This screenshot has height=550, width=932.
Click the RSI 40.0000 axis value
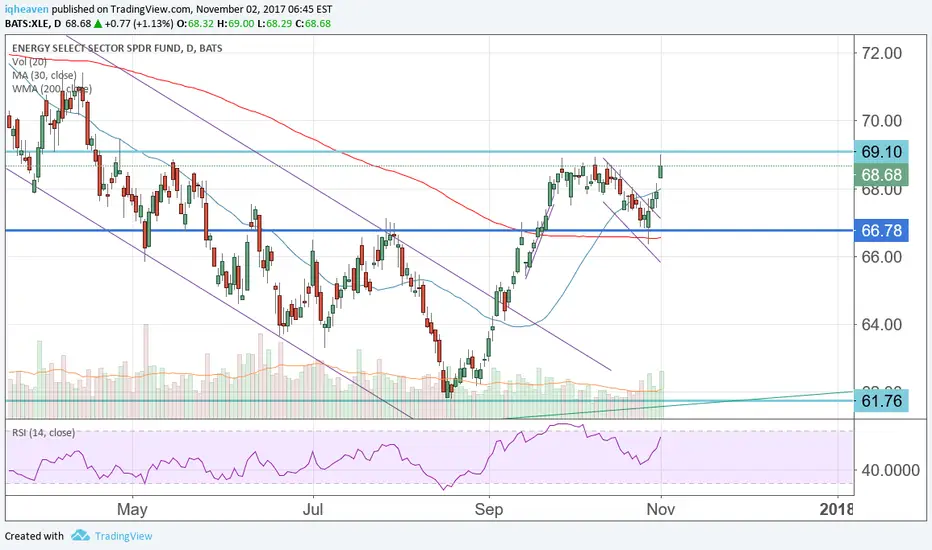[890, 470]
